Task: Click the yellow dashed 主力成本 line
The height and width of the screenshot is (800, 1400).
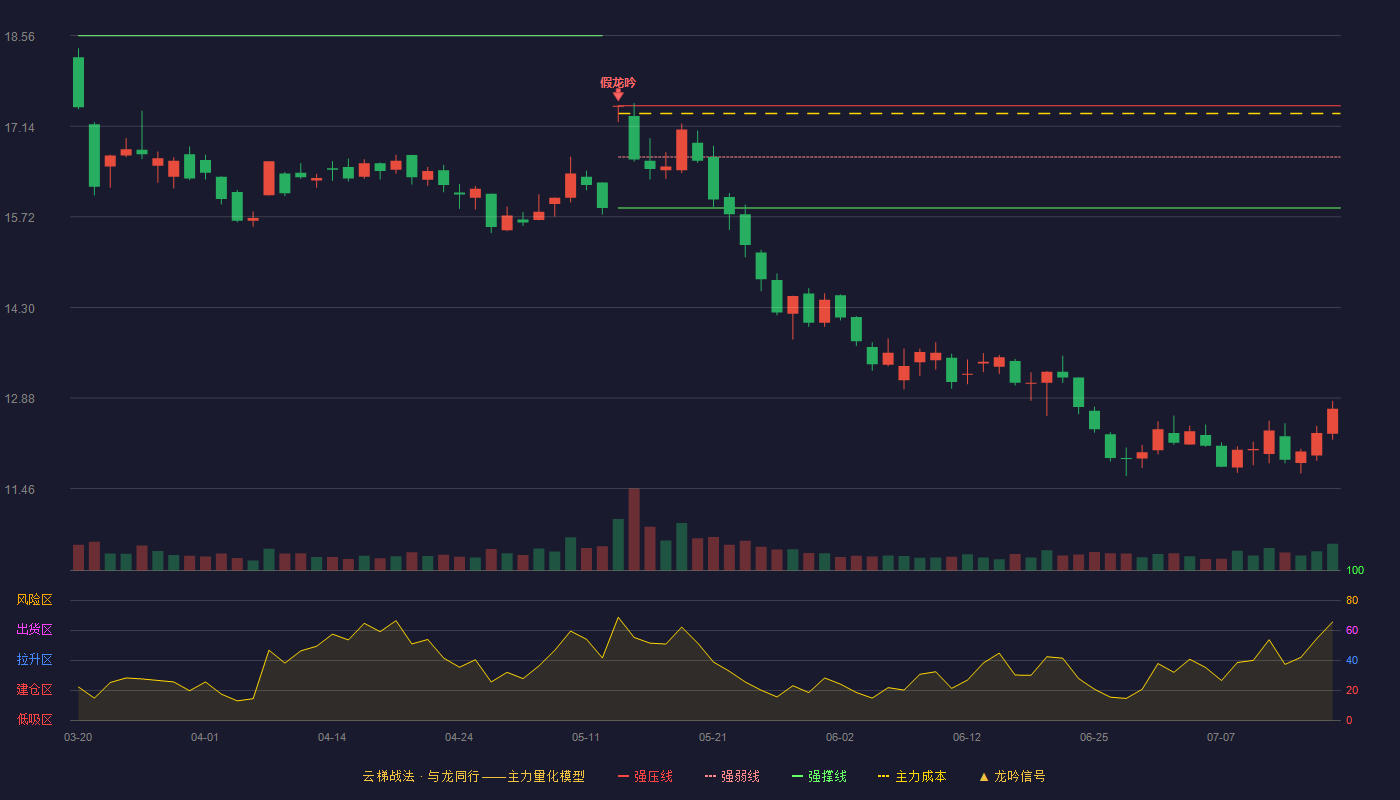Action: (979, 114)
